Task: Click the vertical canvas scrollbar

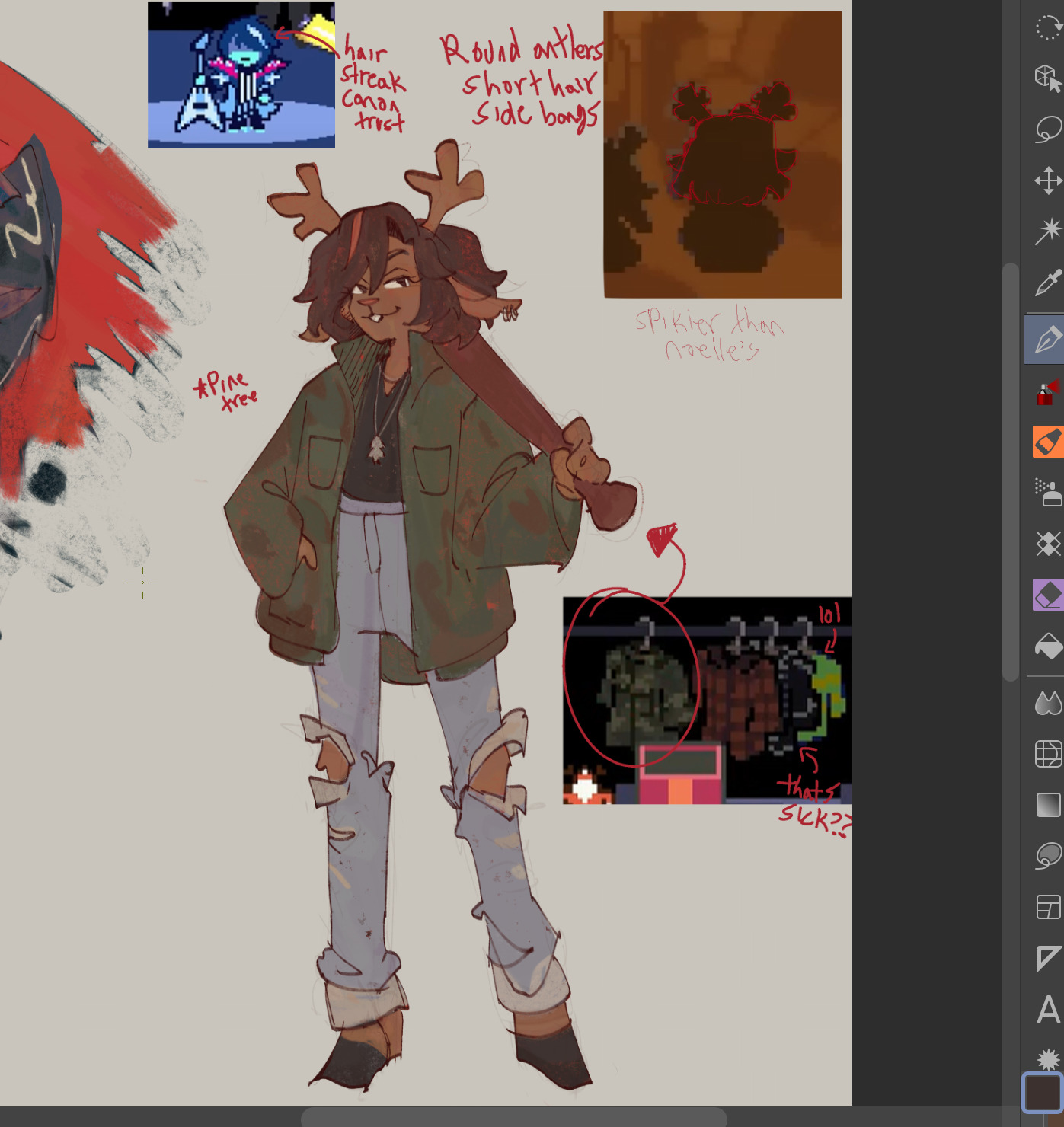Action: click(1011, 471)
